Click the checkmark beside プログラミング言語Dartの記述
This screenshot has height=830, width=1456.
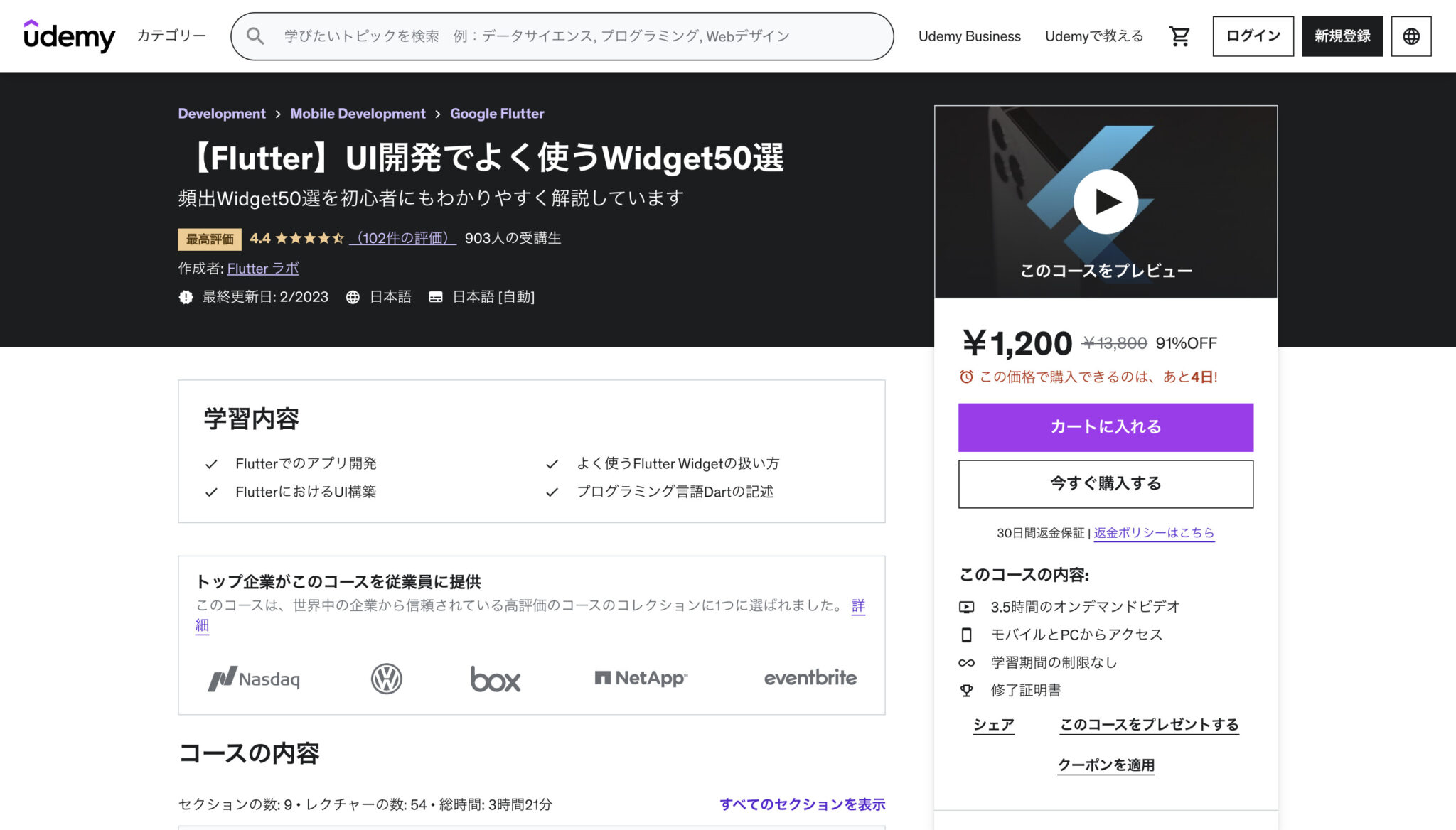click(x=552, y=491)
